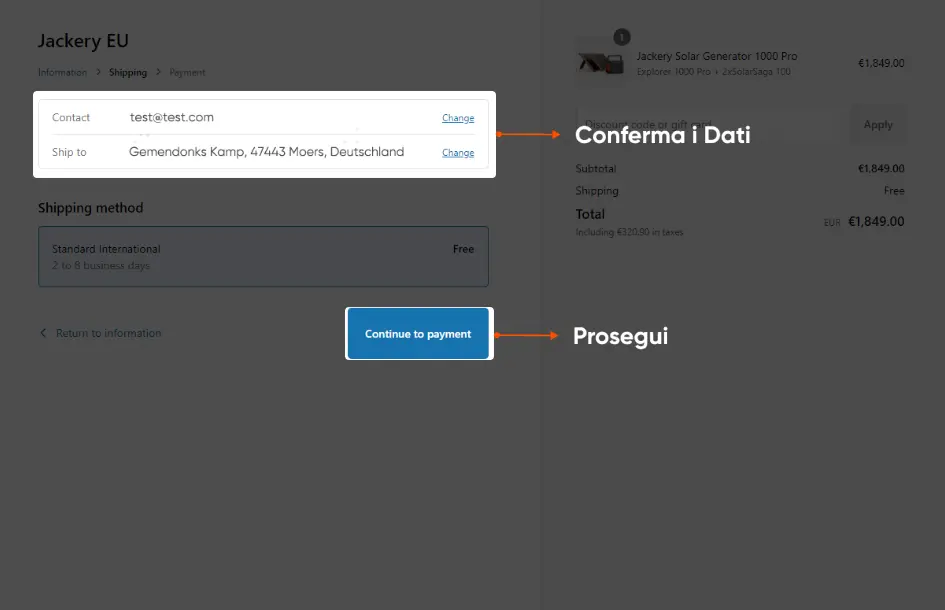Click the back chevron beside Return to information

coord(42,333)
